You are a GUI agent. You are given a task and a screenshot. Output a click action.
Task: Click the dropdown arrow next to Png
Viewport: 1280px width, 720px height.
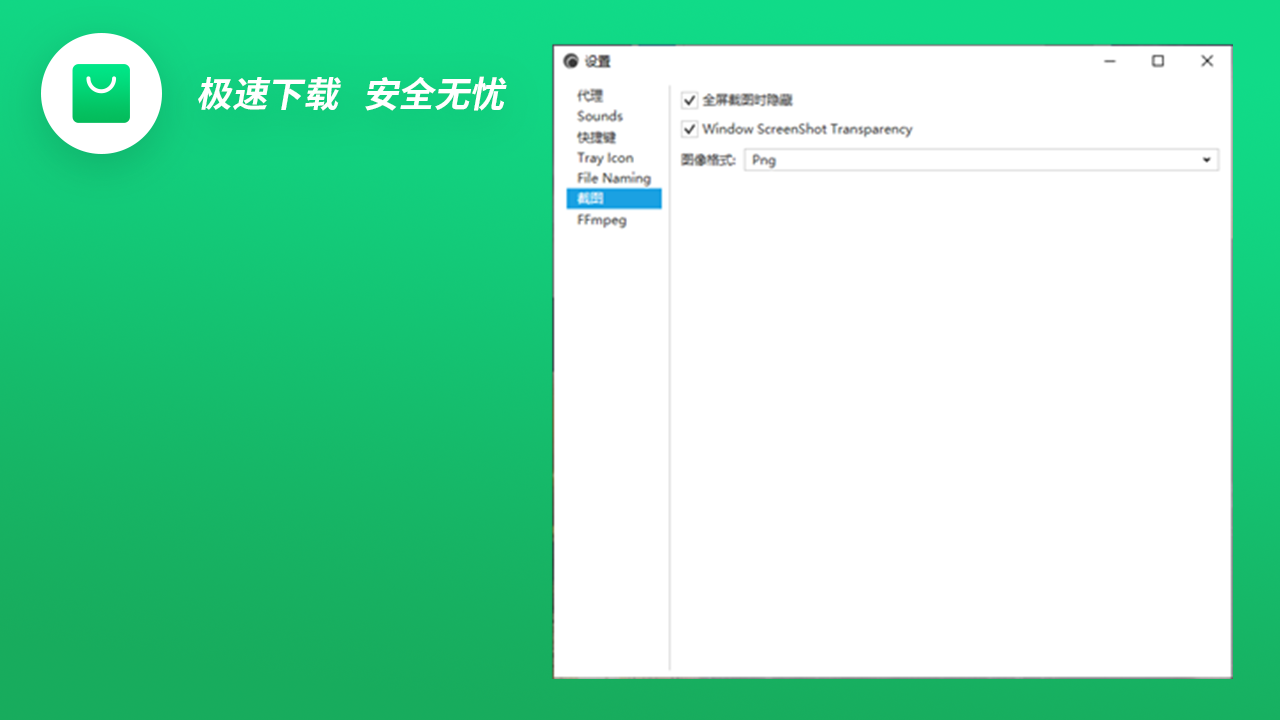coord(1205,160)
